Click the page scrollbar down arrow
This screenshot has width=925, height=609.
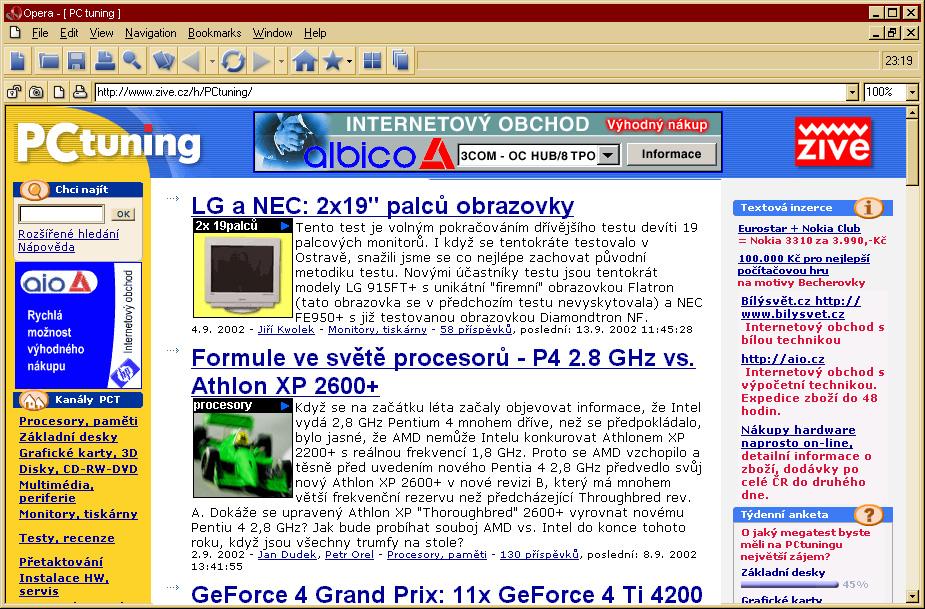point(912,596)
